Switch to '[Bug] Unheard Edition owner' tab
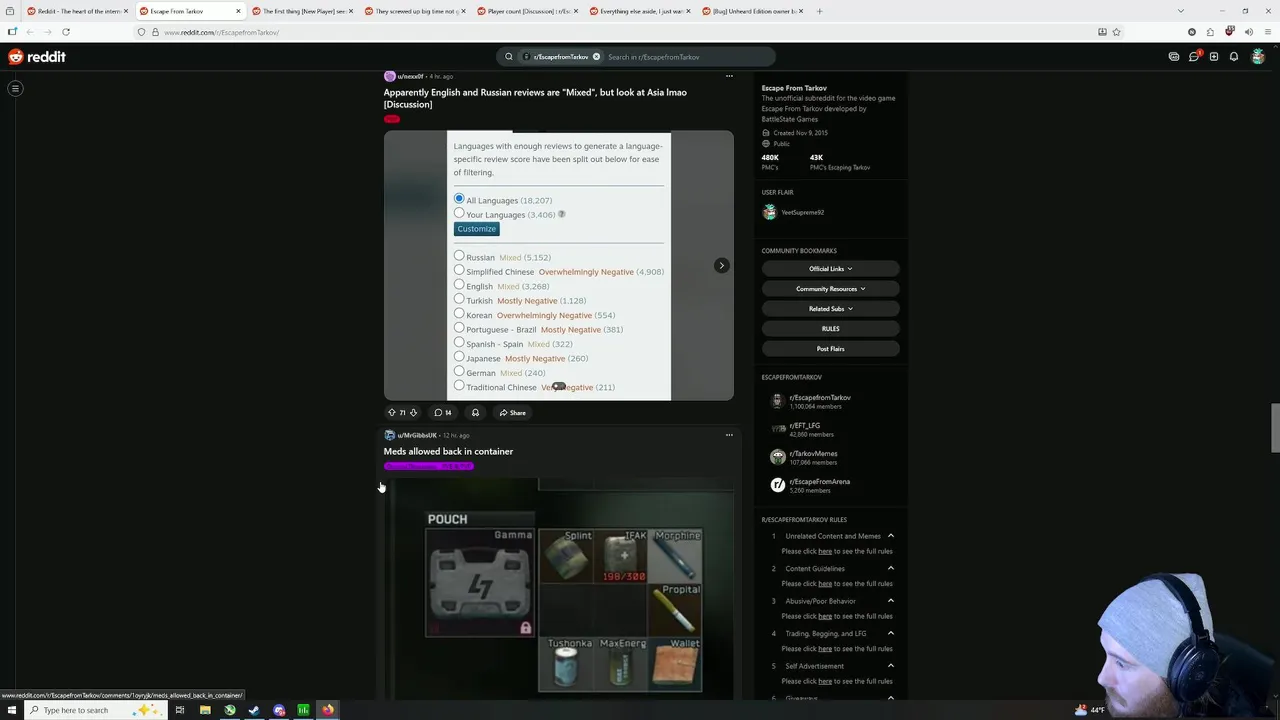Screen dimensions: 1280x720 click(752, 11)
